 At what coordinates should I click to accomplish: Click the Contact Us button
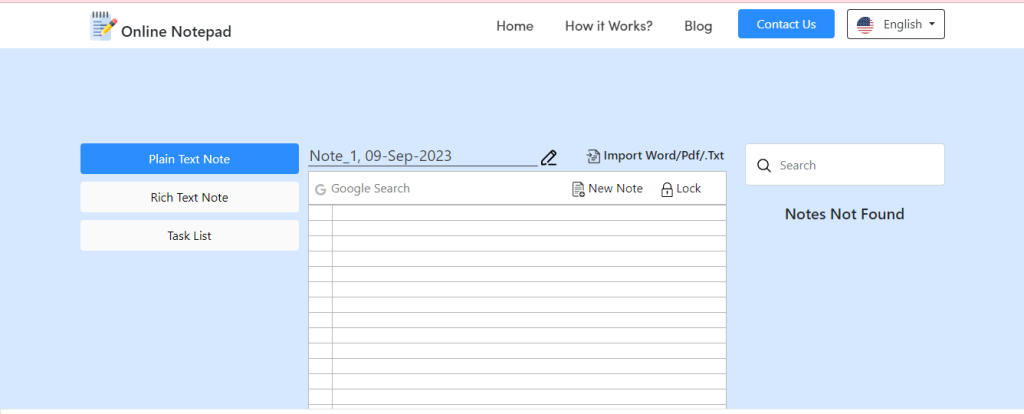(x=786, y=24)
